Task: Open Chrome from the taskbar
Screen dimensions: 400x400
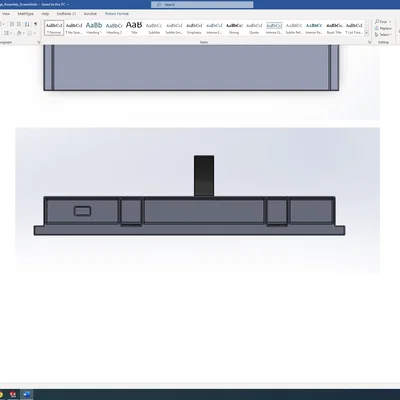Action: coord(1,395)
